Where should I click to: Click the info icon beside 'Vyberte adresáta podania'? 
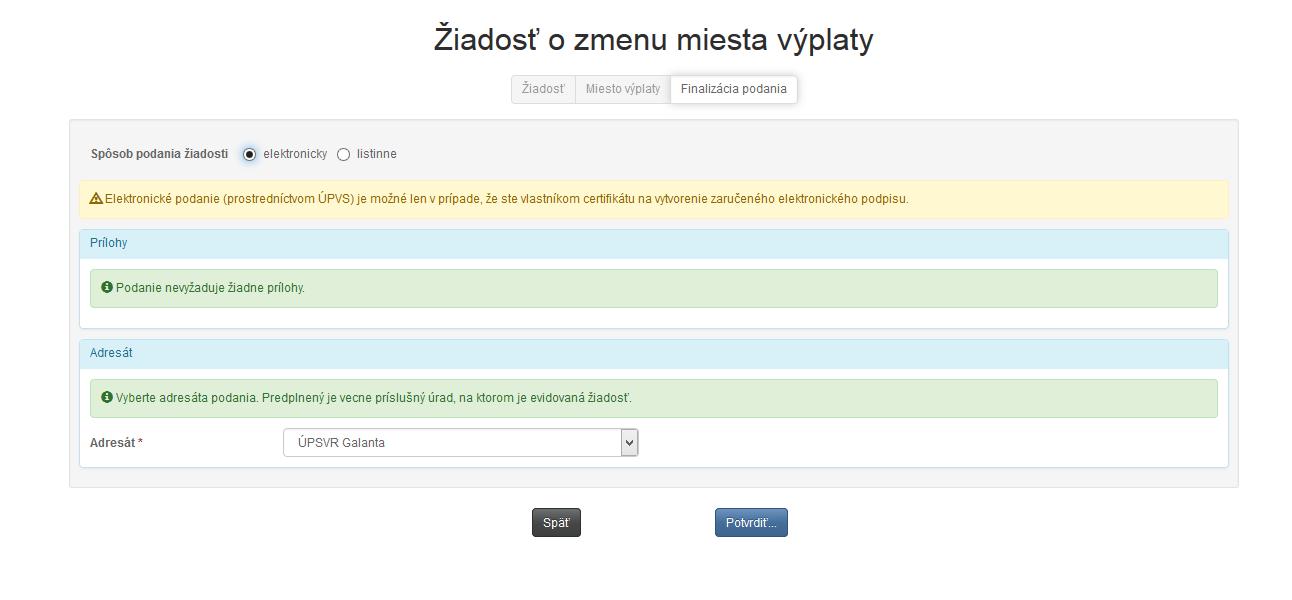pos(107,398)
